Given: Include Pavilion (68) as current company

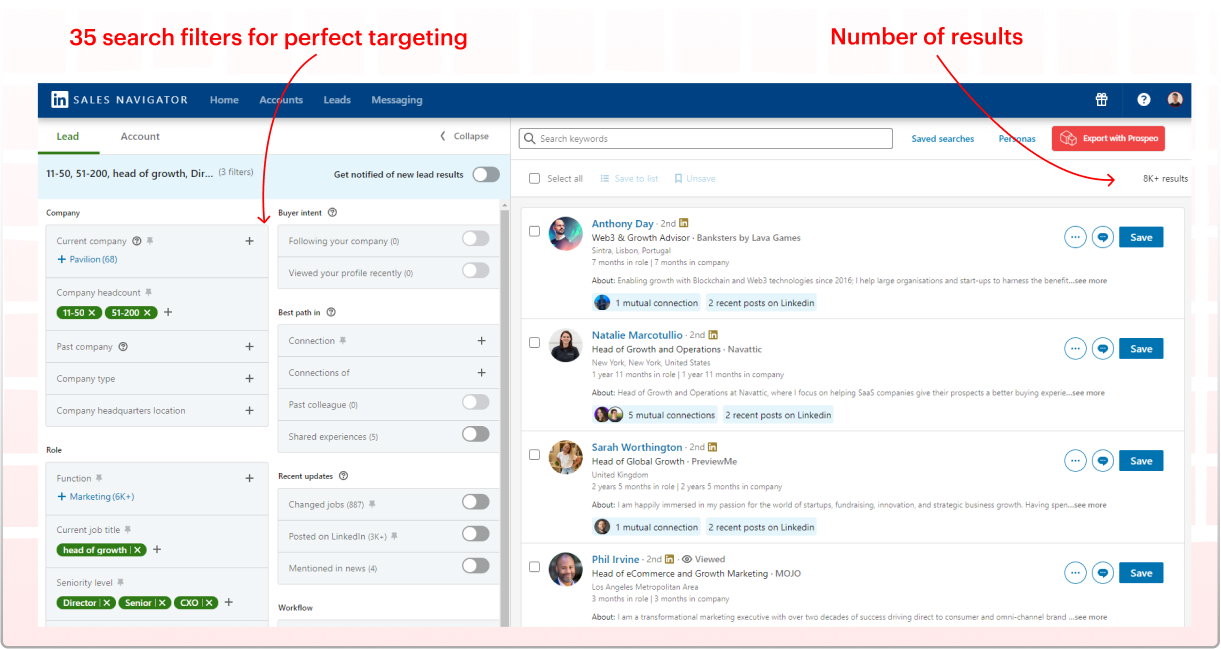Looking at the screenshot, I should [x=87, y=260].
